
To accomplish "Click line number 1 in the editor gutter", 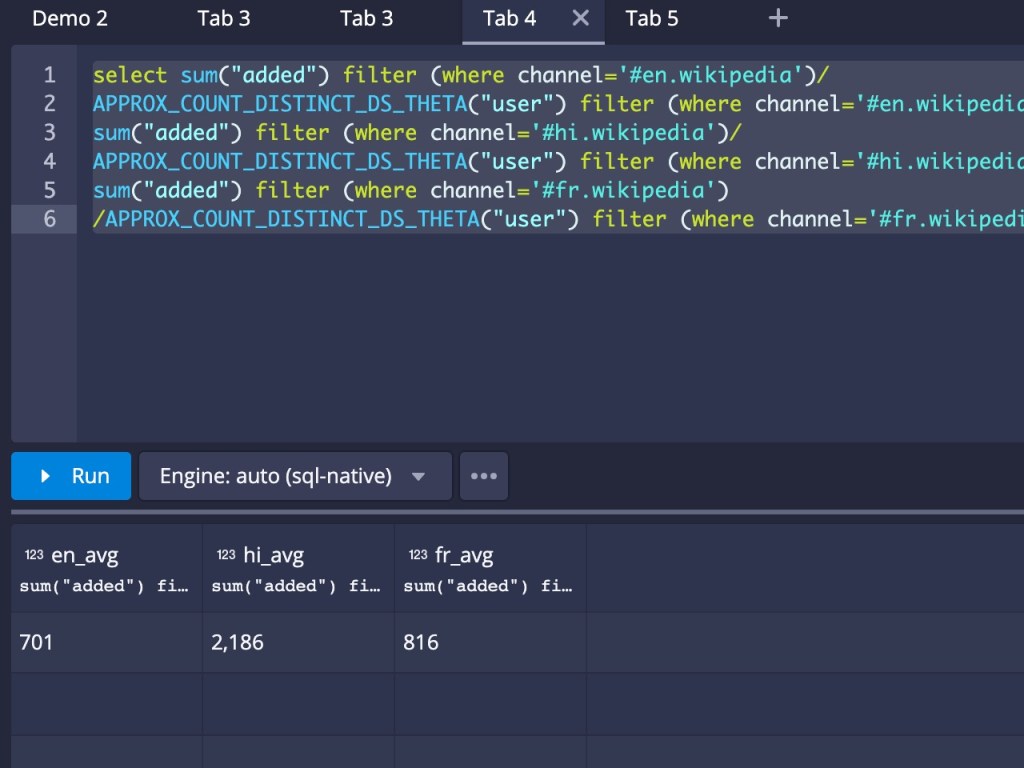I will tap(49, 75).
